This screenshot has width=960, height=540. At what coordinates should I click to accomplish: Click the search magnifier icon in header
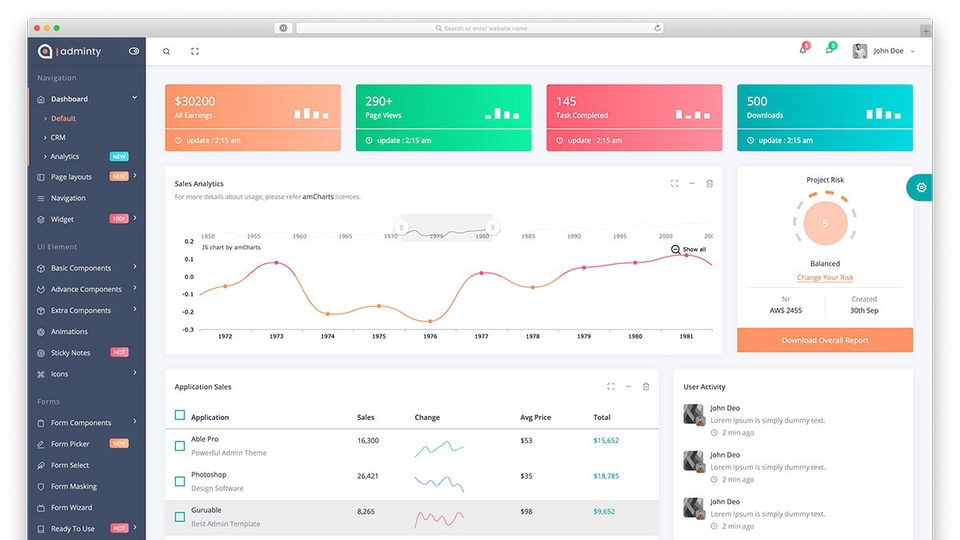[x=167, y=51]
